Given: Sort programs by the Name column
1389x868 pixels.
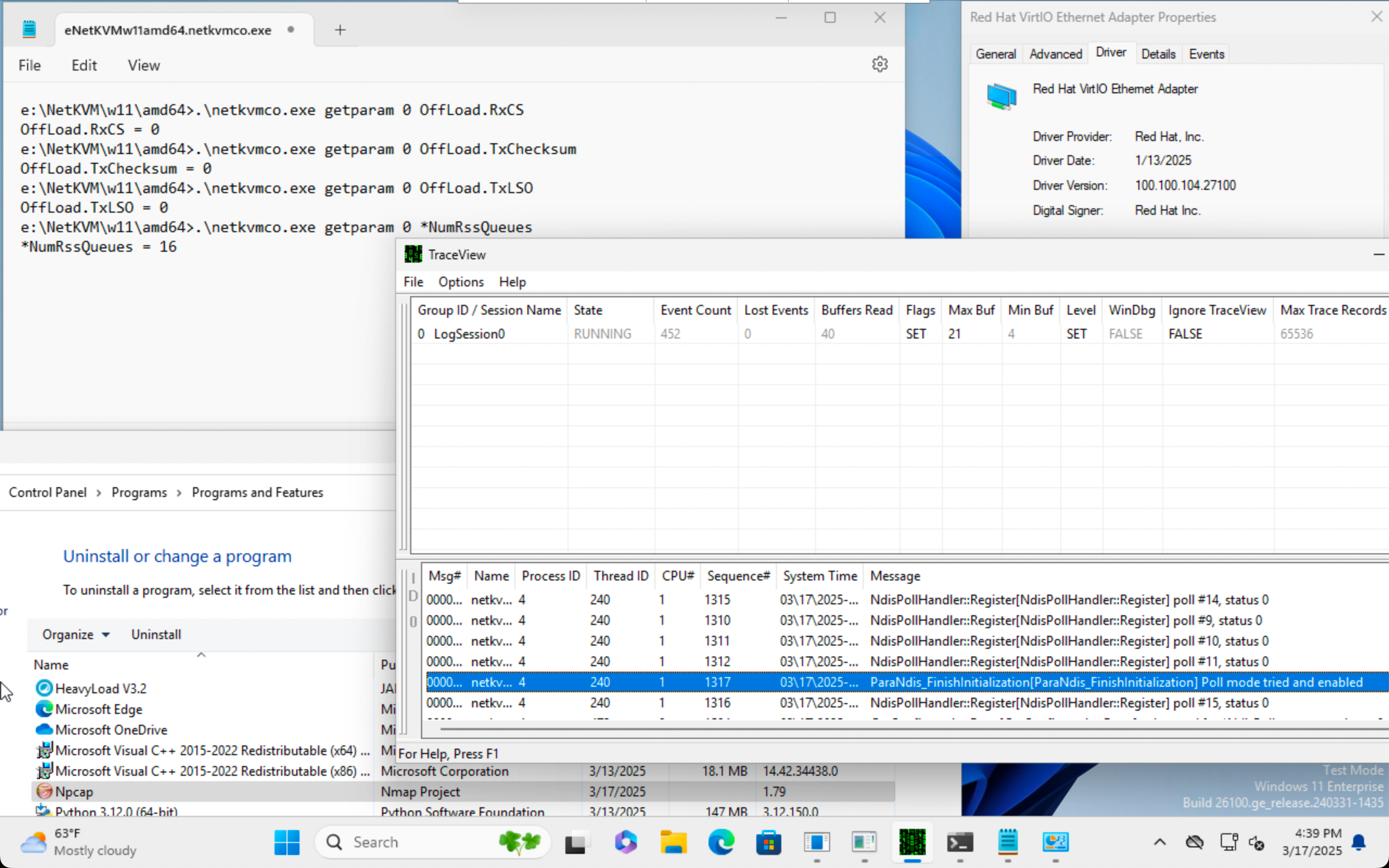Looking at the screenshot, I should coord(51,664).
